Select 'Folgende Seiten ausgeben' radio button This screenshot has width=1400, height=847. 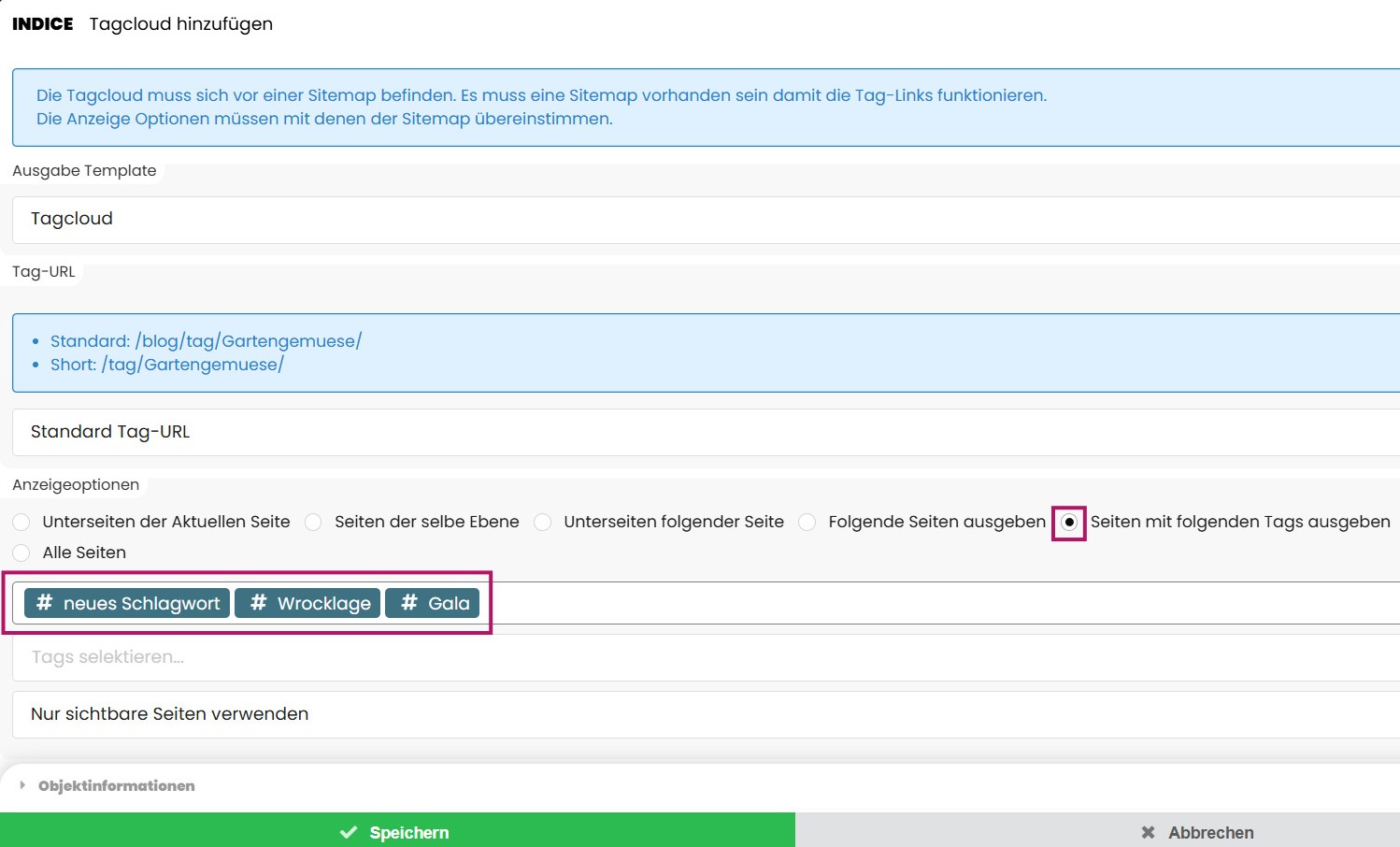pos(807,522)
